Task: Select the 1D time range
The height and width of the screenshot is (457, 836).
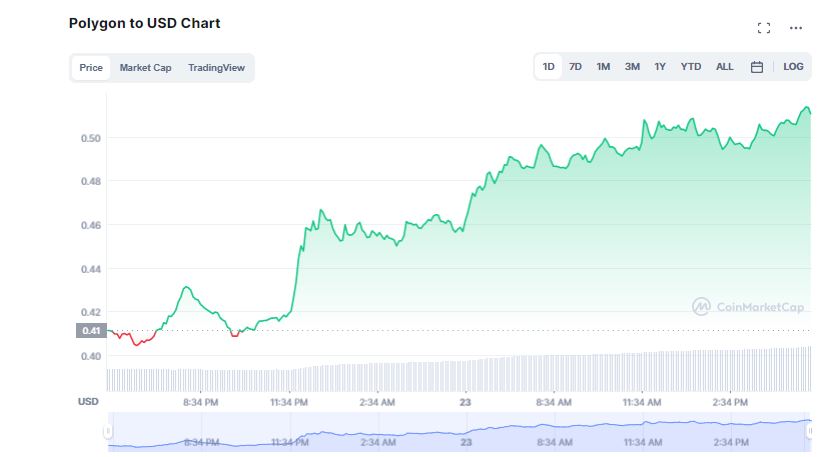Action: (x=548, y=67)
